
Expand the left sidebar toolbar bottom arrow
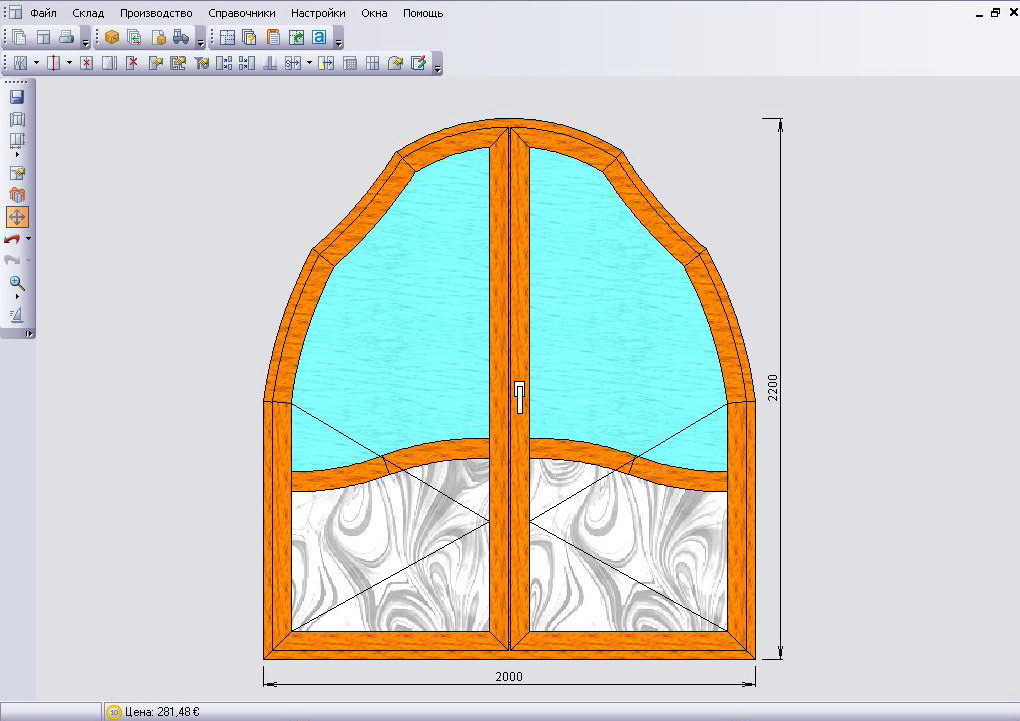[28, 333]
